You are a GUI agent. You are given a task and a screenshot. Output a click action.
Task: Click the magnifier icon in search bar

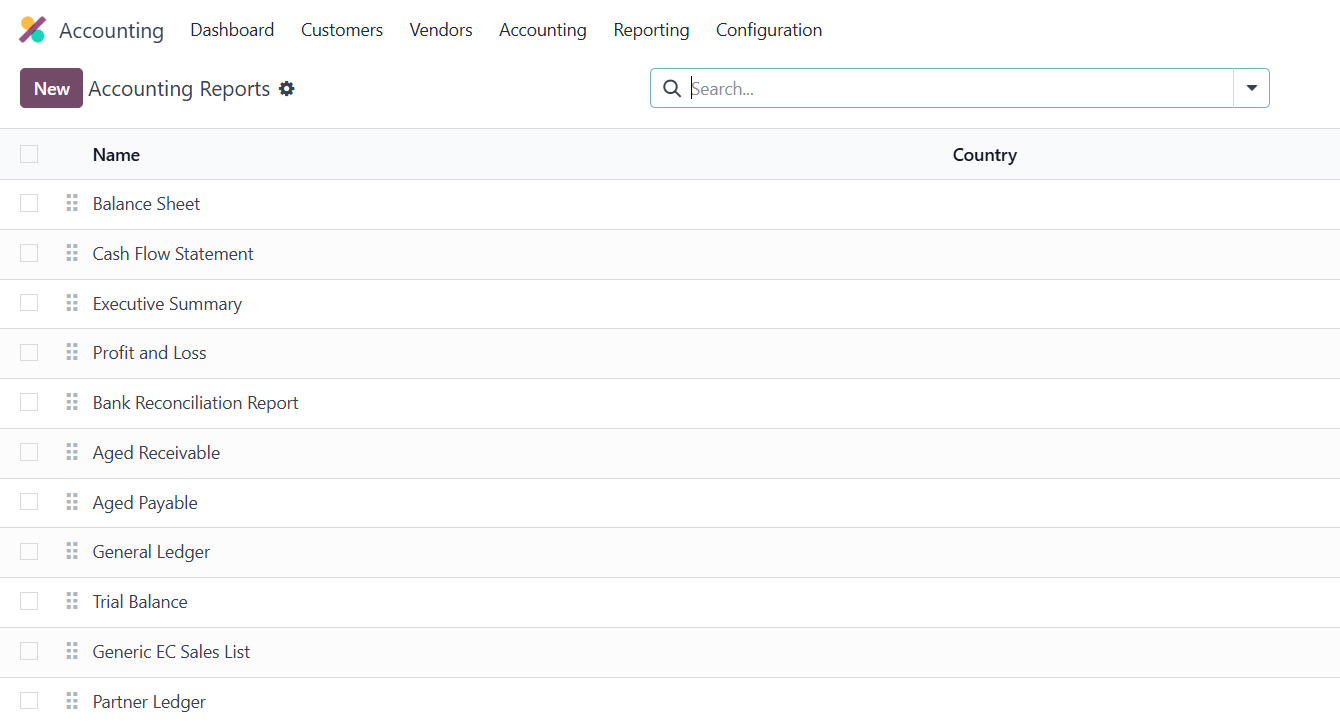pos(672,89)
